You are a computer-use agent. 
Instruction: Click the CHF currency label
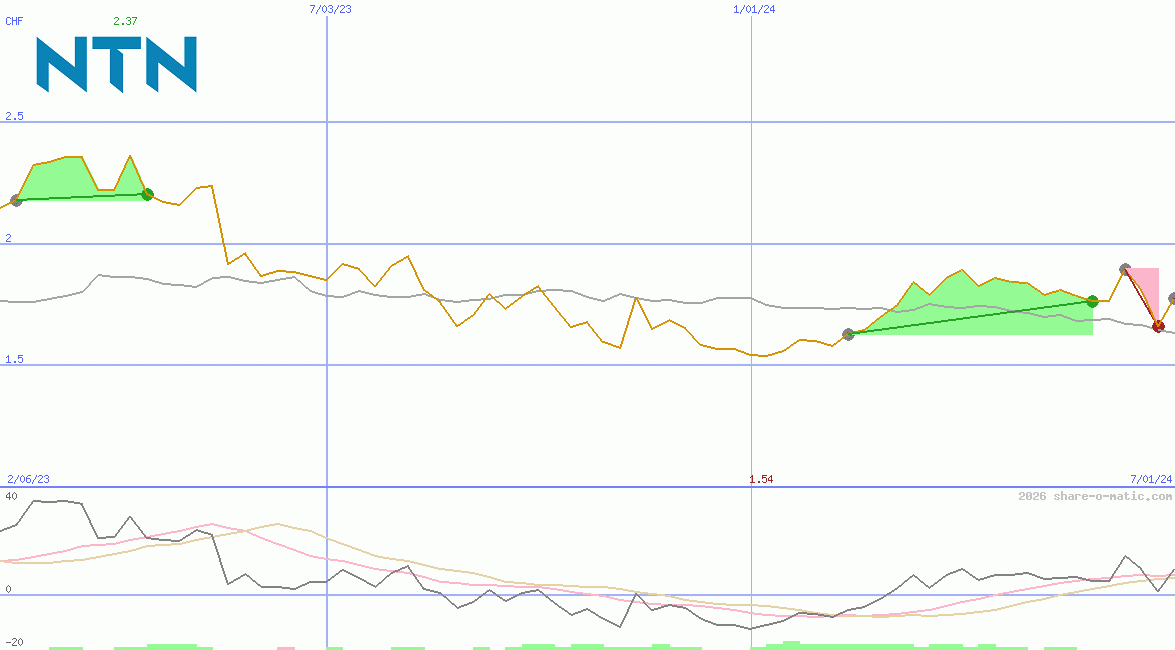[14, 21]
